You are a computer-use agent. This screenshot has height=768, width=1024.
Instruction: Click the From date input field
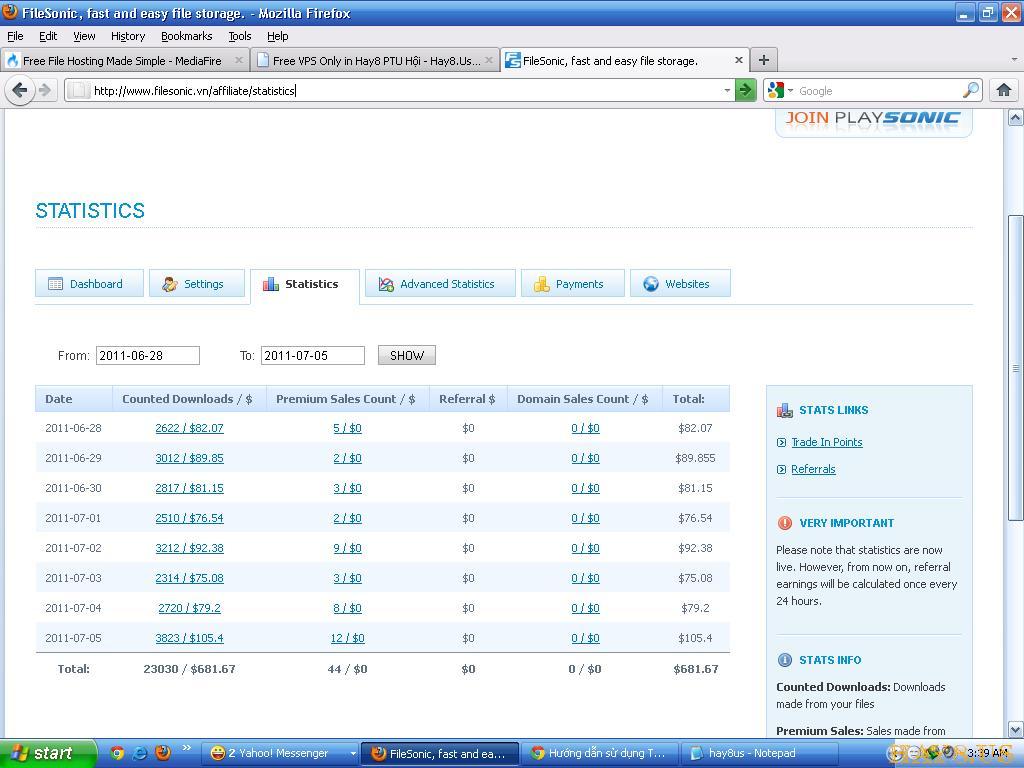(148, 355)
